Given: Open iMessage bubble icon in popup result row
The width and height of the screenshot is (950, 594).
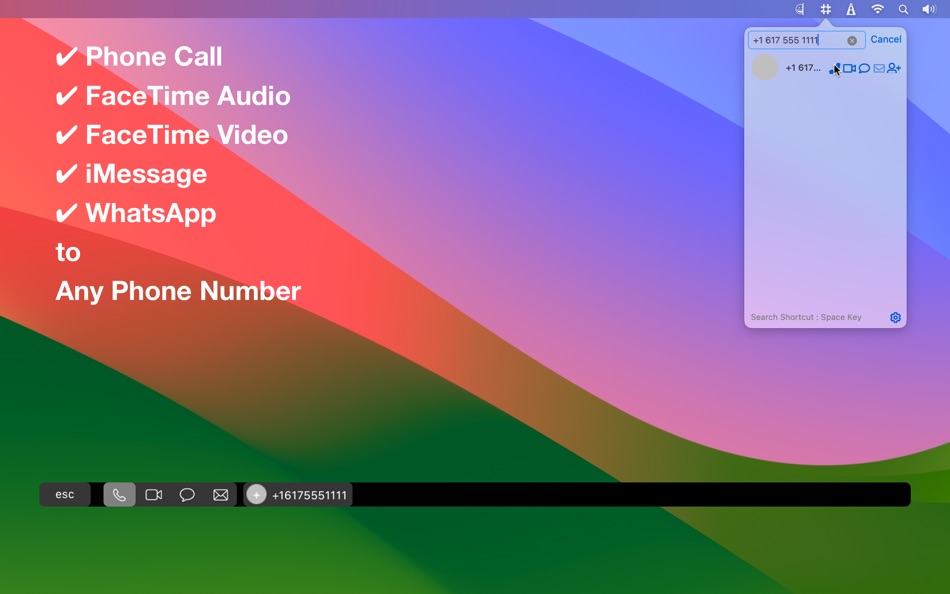Looking at the screenshot, I should pyautogui.click(x=865, y=68).
